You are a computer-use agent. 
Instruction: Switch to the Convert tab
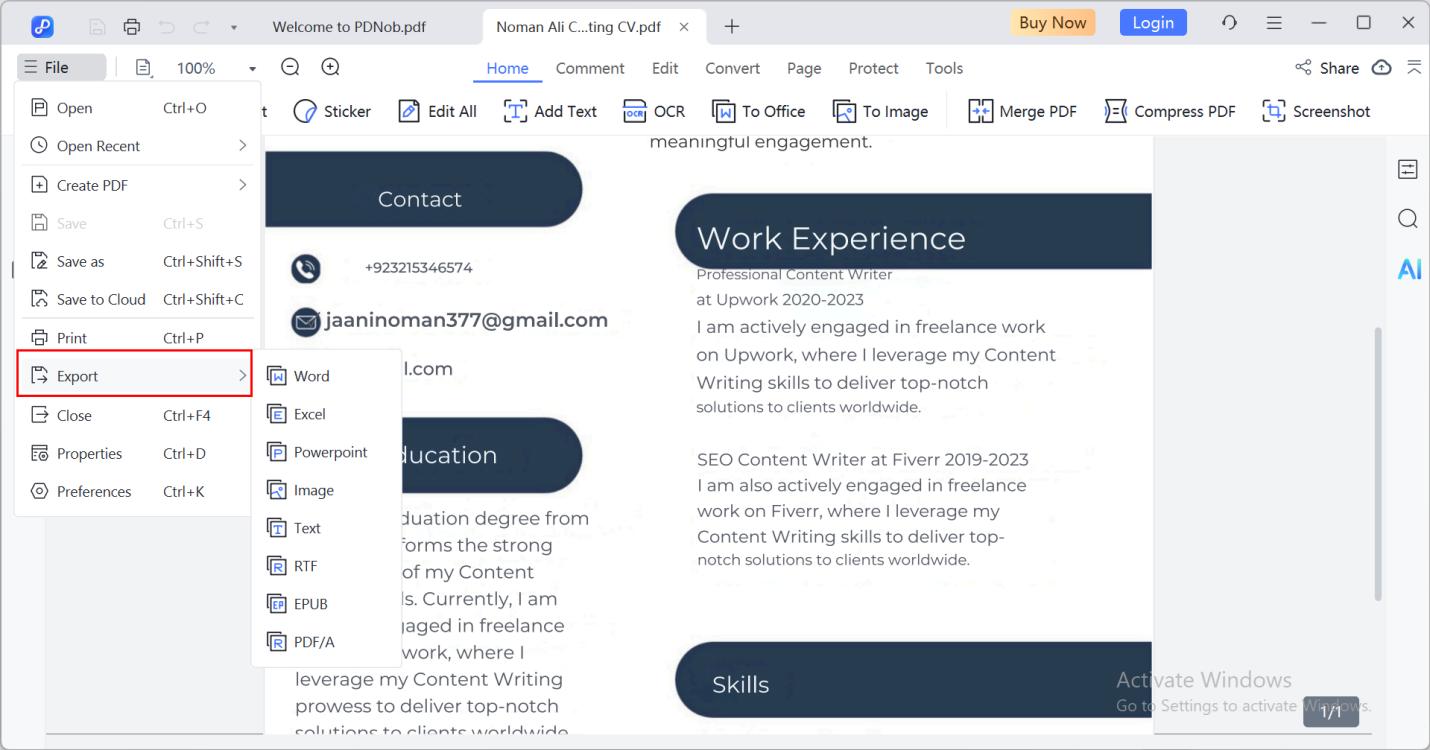click(x=732, y=68)
